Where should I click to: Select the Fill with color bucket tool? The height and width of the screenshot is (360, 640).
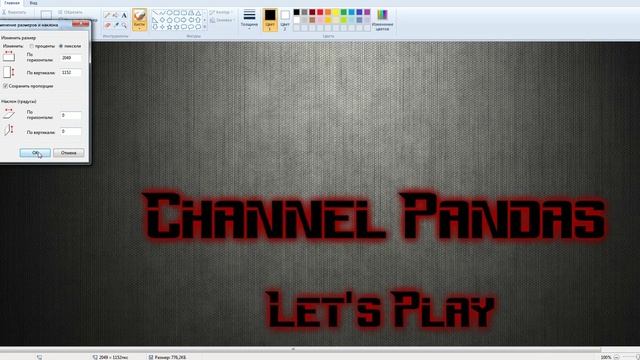[116, 15]
